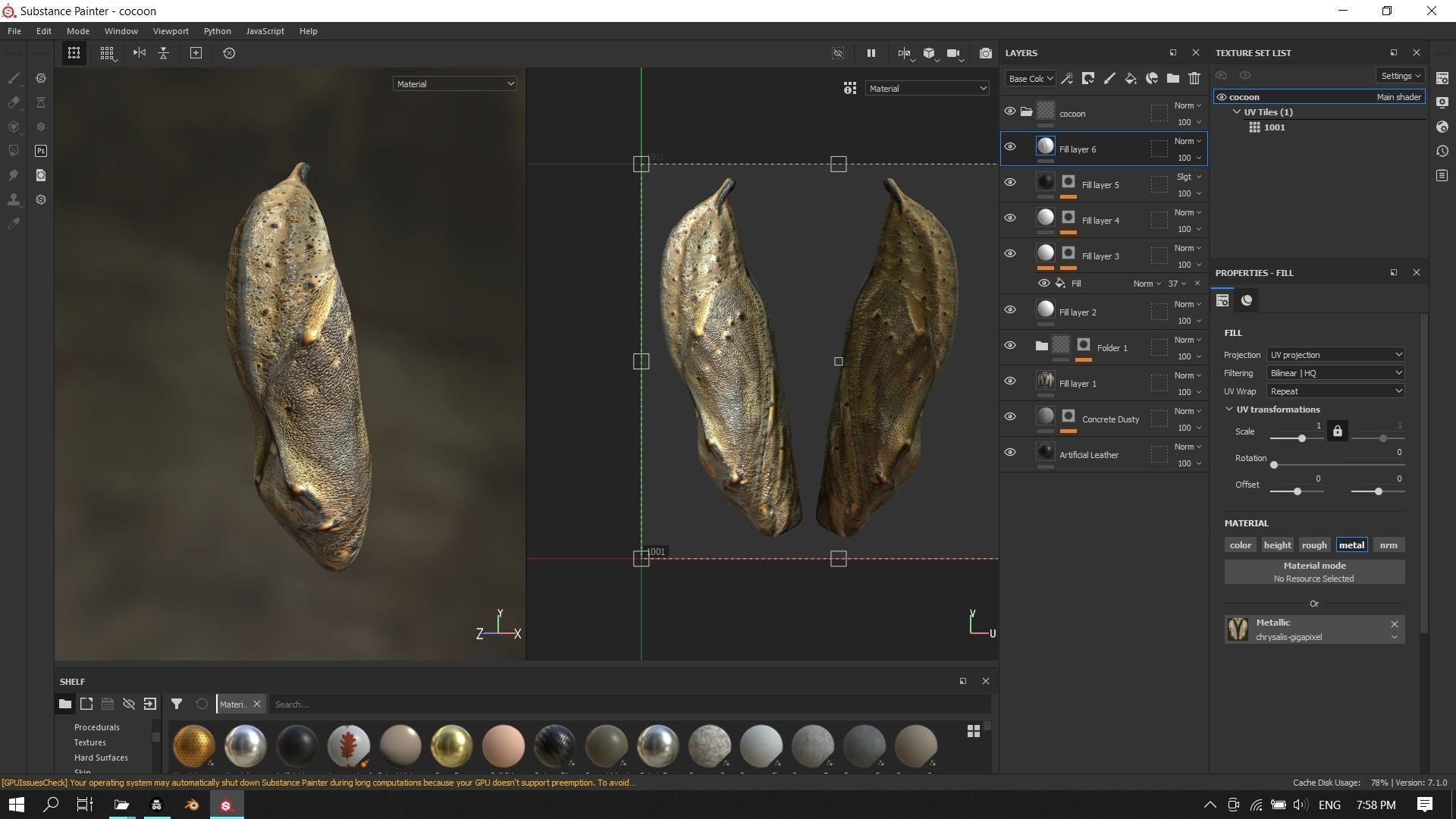Add an effect with magic wand icon
Image resolution: width=1456 pixels, height=819 pixels.
(x=1067, y=78)
